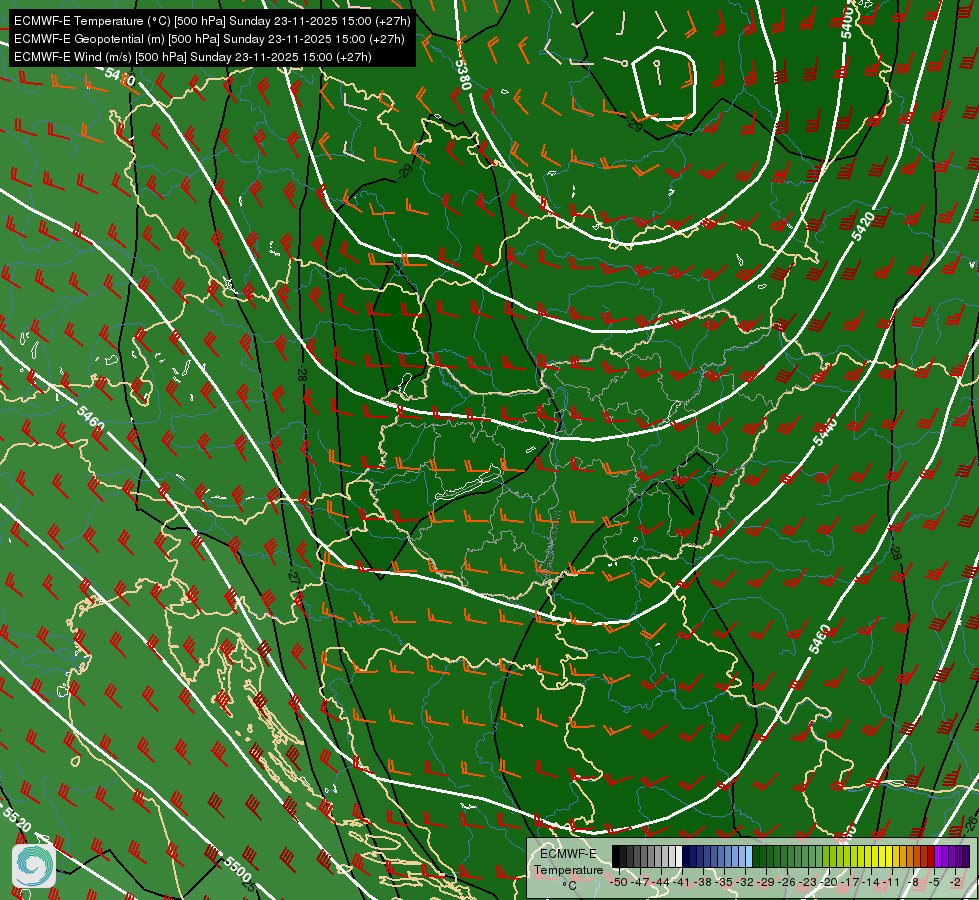Screen dimensions: 979x900
Task: Click the 5420 geopotential contour label
Action: pos(863,226)
